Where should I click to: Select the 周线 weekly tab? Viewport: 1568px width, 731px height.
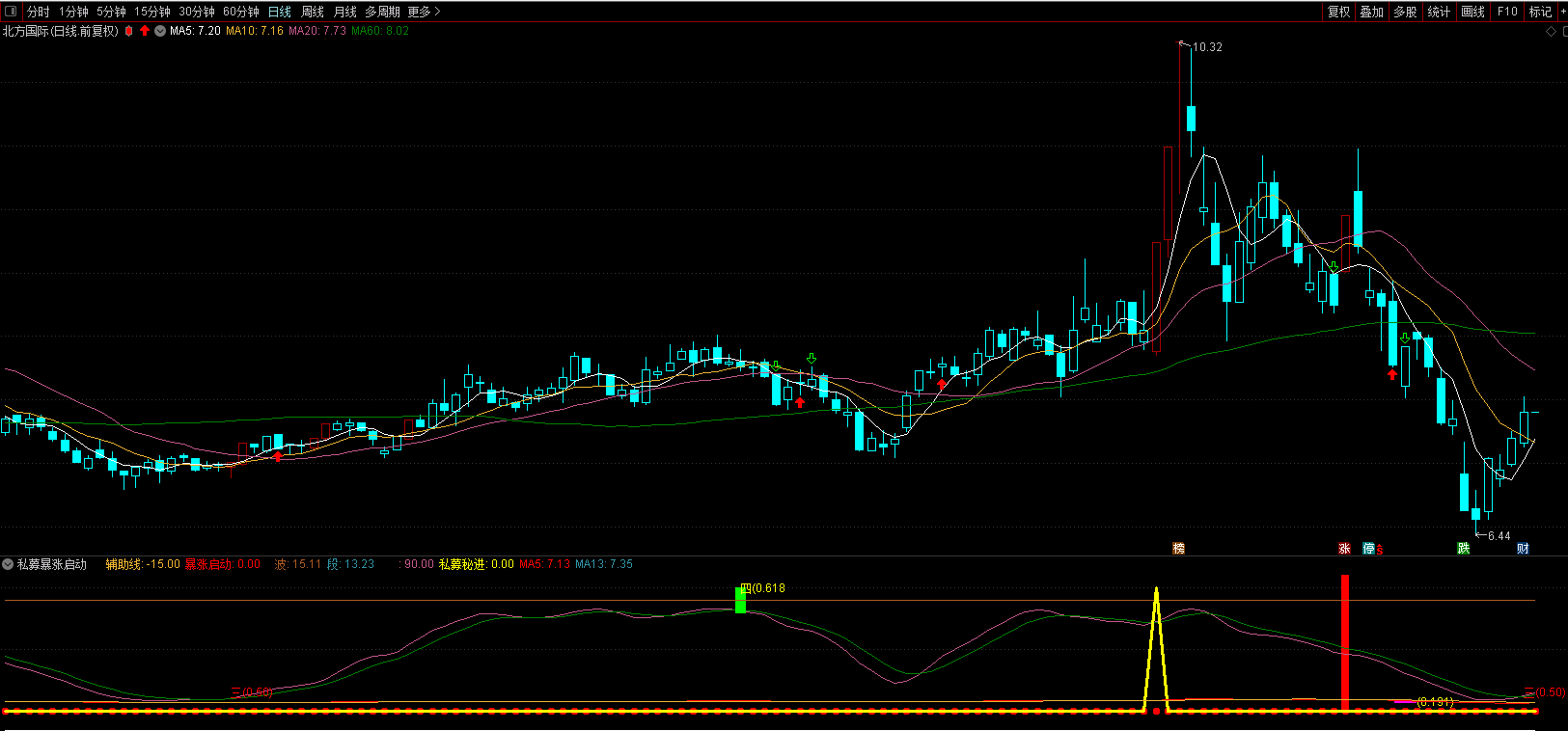pyautogui.click(x=313, y=12)
